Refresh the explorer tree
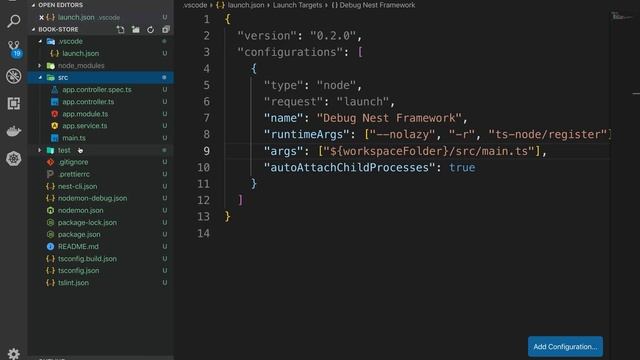640x360 pixels. point(151,29)
